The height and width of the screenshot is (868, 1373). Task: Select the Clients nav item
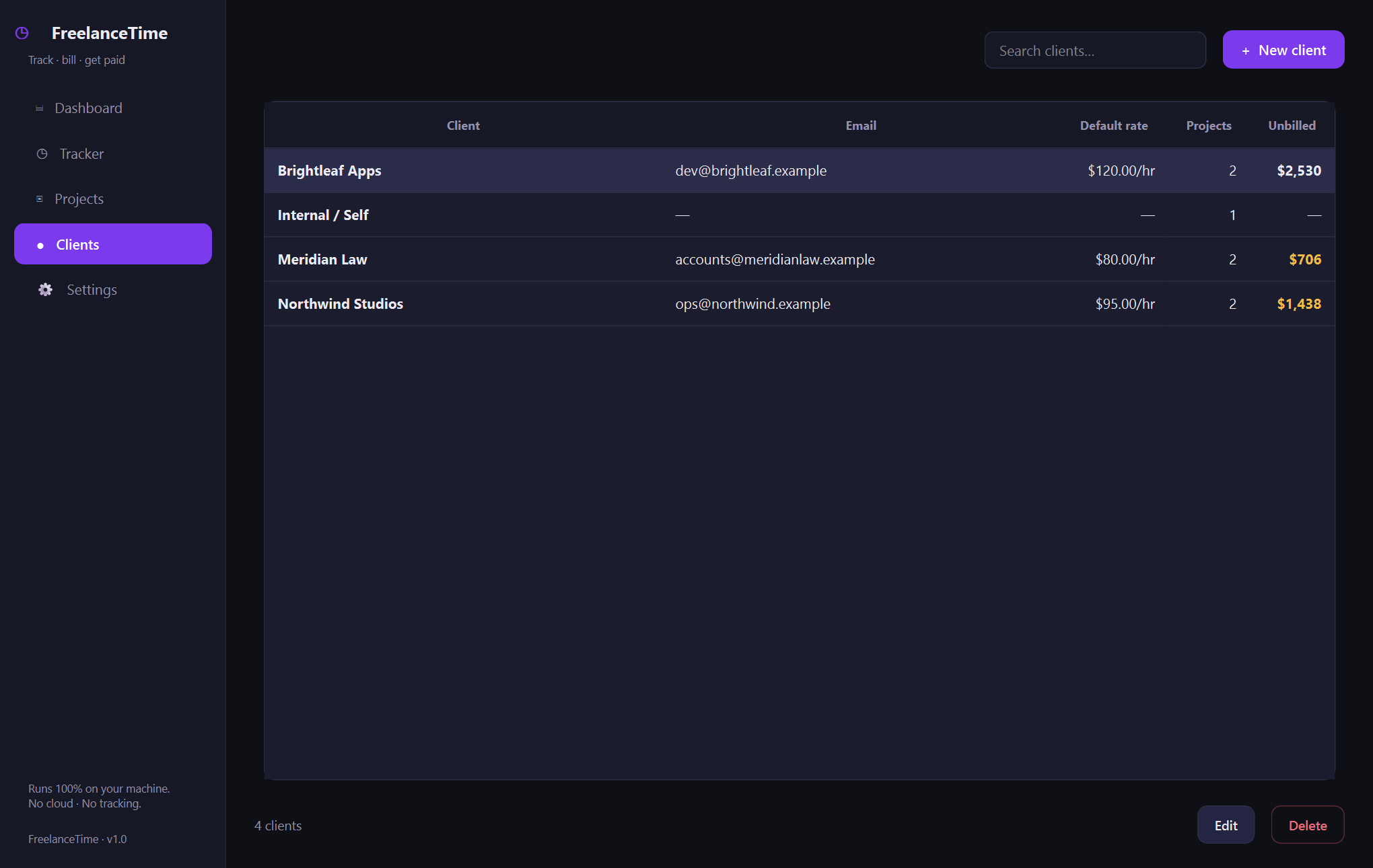pyautogui.click(x=113, y=244)
